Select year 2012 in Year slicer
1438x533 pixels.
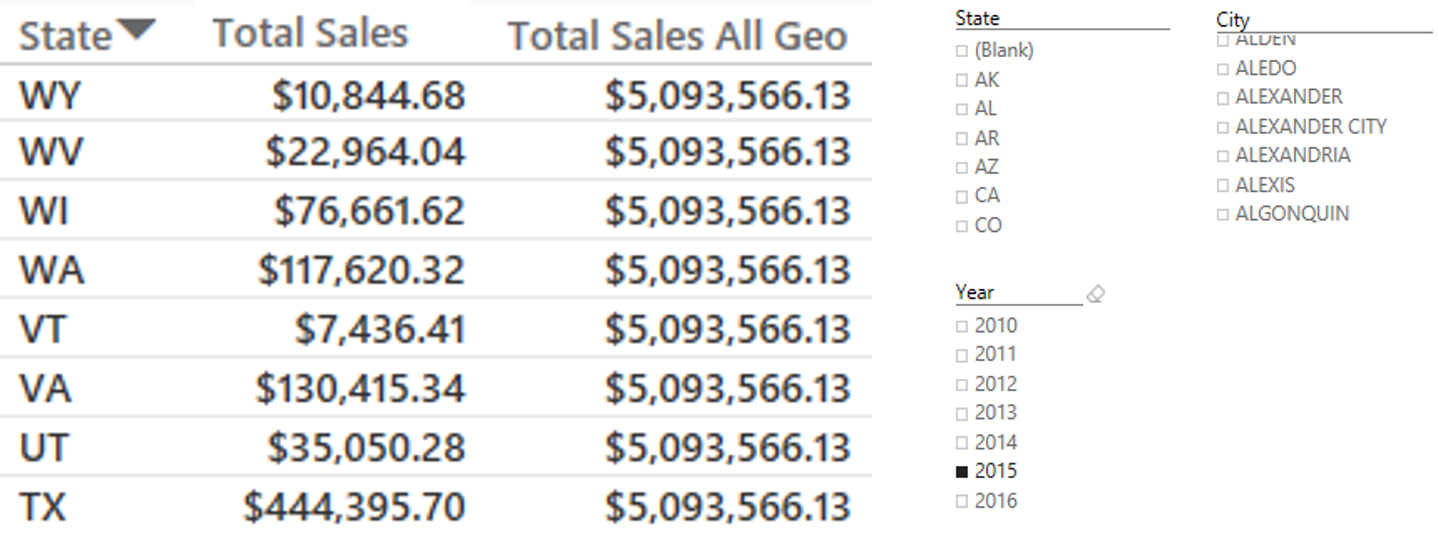click(962, 385)
